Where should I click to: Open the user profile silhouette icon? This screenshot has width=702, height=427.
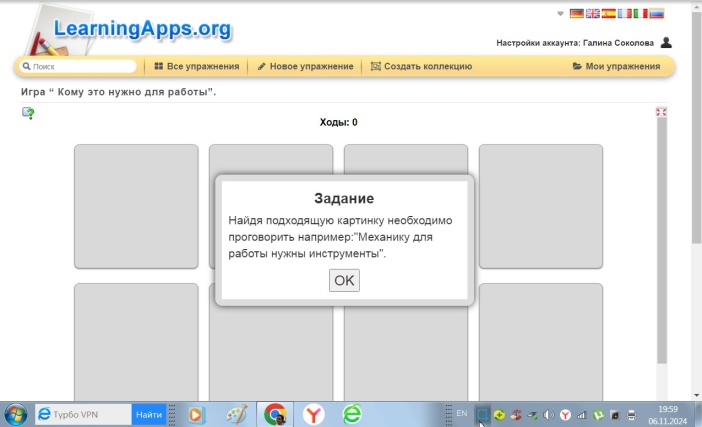point(667,42)
